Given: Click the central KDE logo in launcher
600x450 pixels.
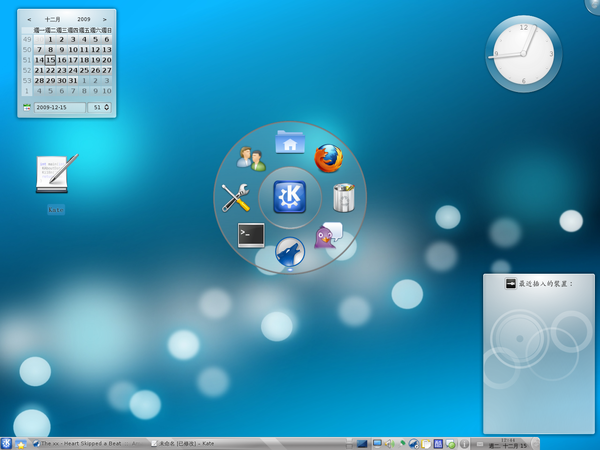Looking at the screenshot, I should click(290, 197).
